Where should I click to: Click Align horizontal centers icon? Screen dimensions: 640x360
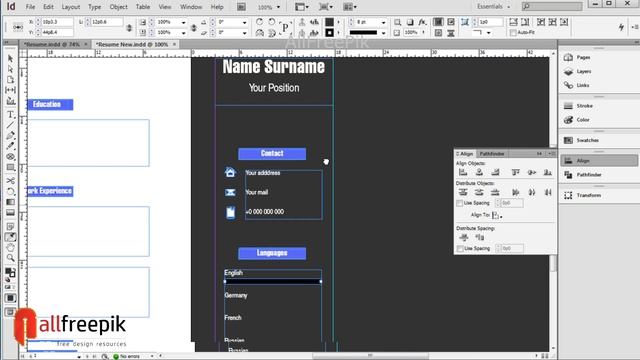(479, 172)
